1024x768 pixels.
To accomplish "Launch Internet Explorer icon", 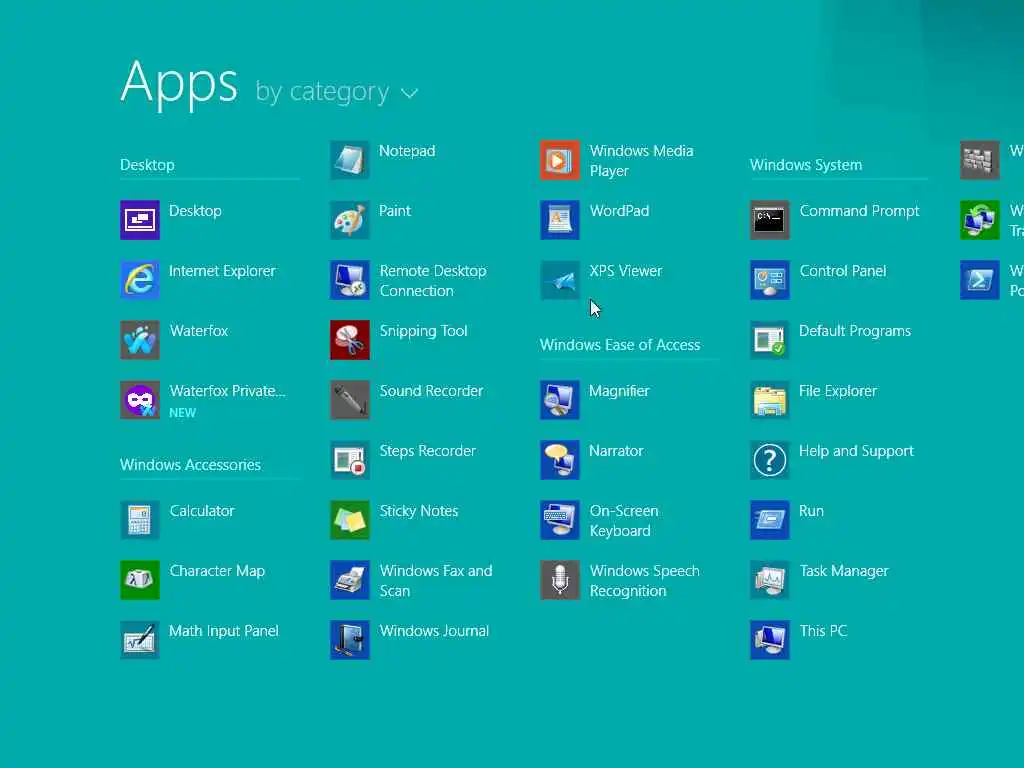I will point(140,280).
